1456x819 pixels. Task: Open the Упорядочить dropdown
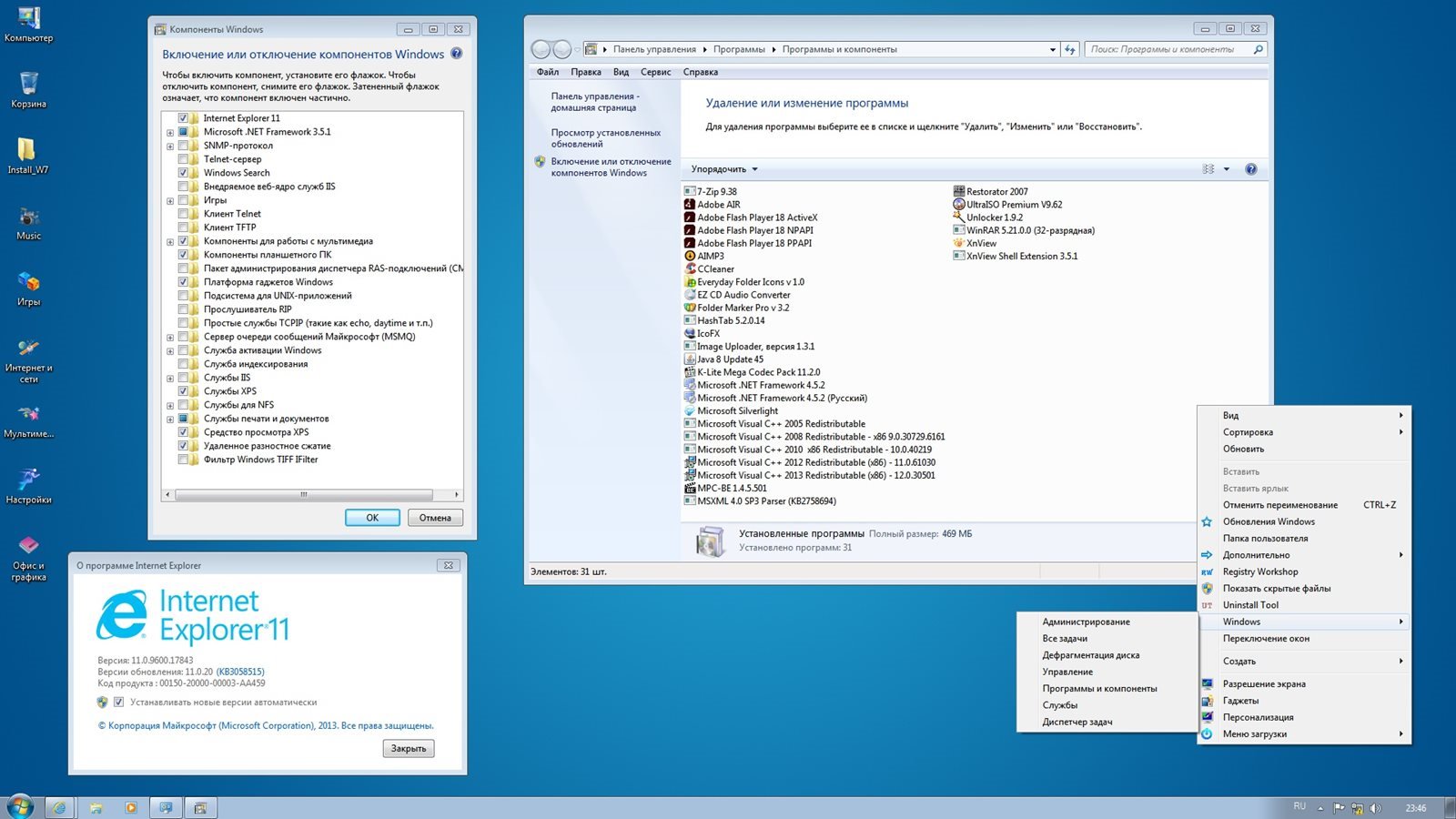click(x=724, y=169)
